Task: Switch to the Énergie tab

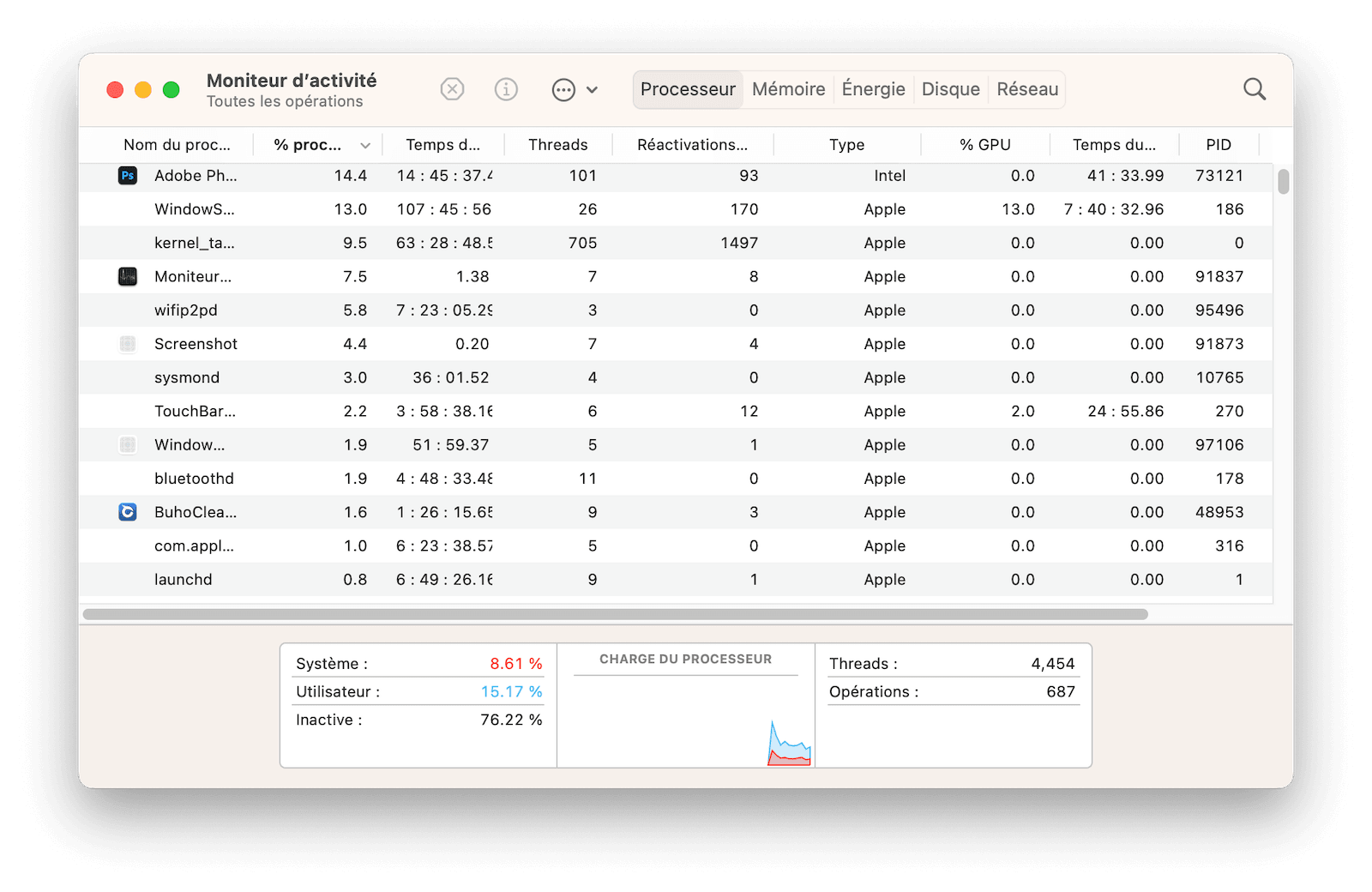Action: coord(873,89)
